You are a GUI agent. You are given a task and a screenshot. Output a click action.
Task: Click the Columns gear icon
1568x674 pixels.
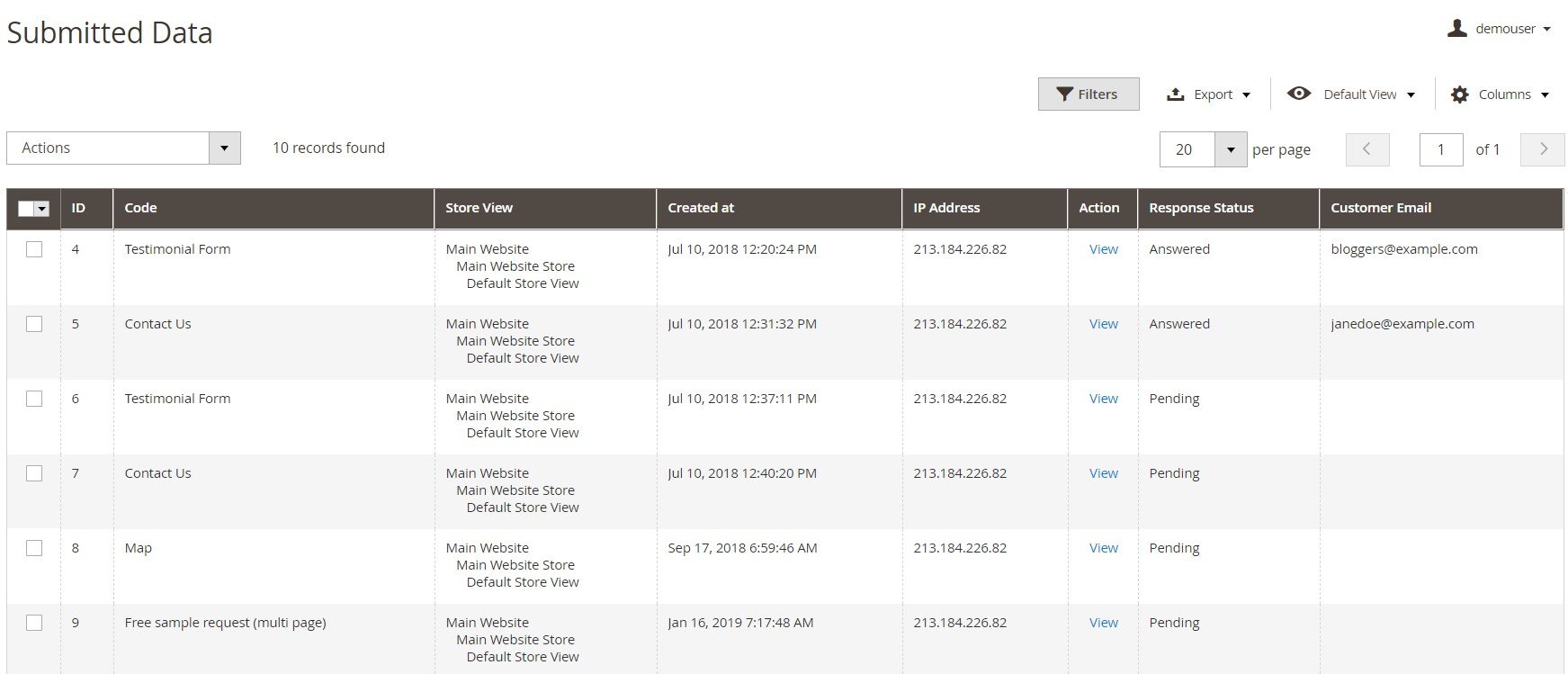[1460, 94]
